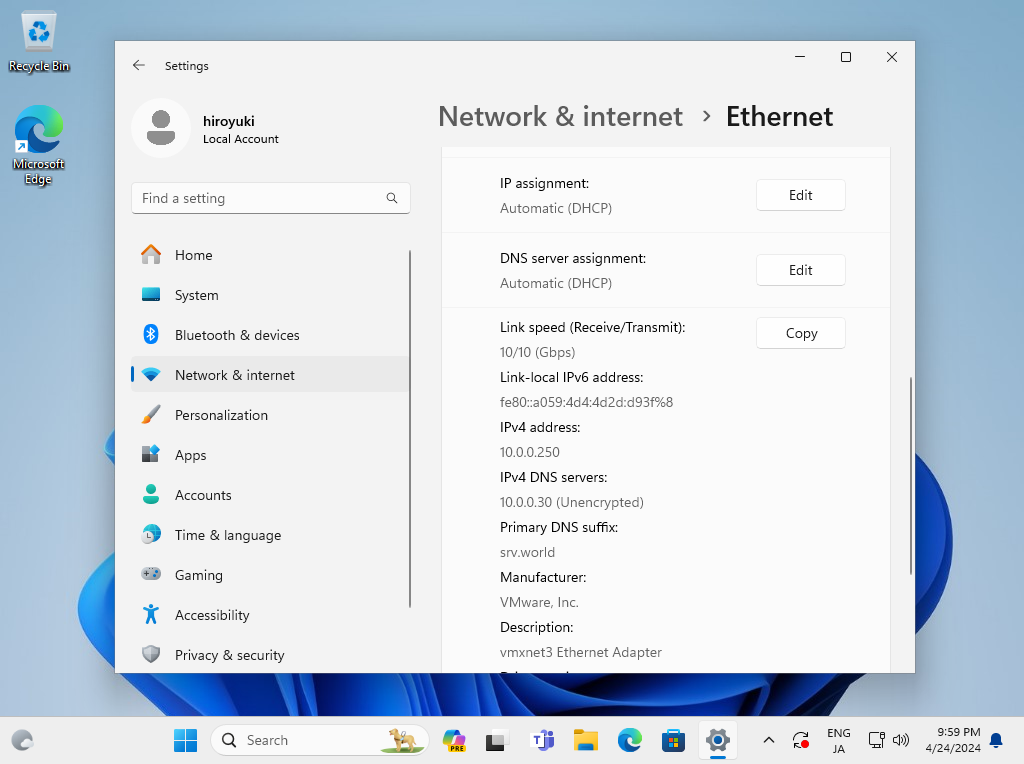Image resolution: width=1024 pixels, height=764 pixels.
Task: Open the Home settings page
Action: pos(193,255)
